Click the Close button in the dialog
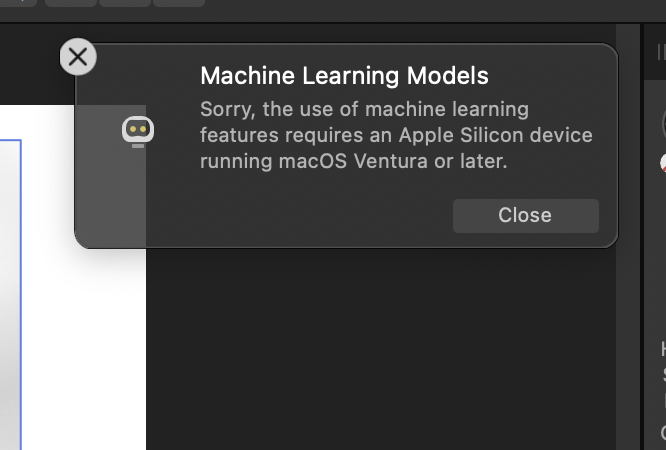The height and width of the screenshot is (450, 666). [525, 215]
